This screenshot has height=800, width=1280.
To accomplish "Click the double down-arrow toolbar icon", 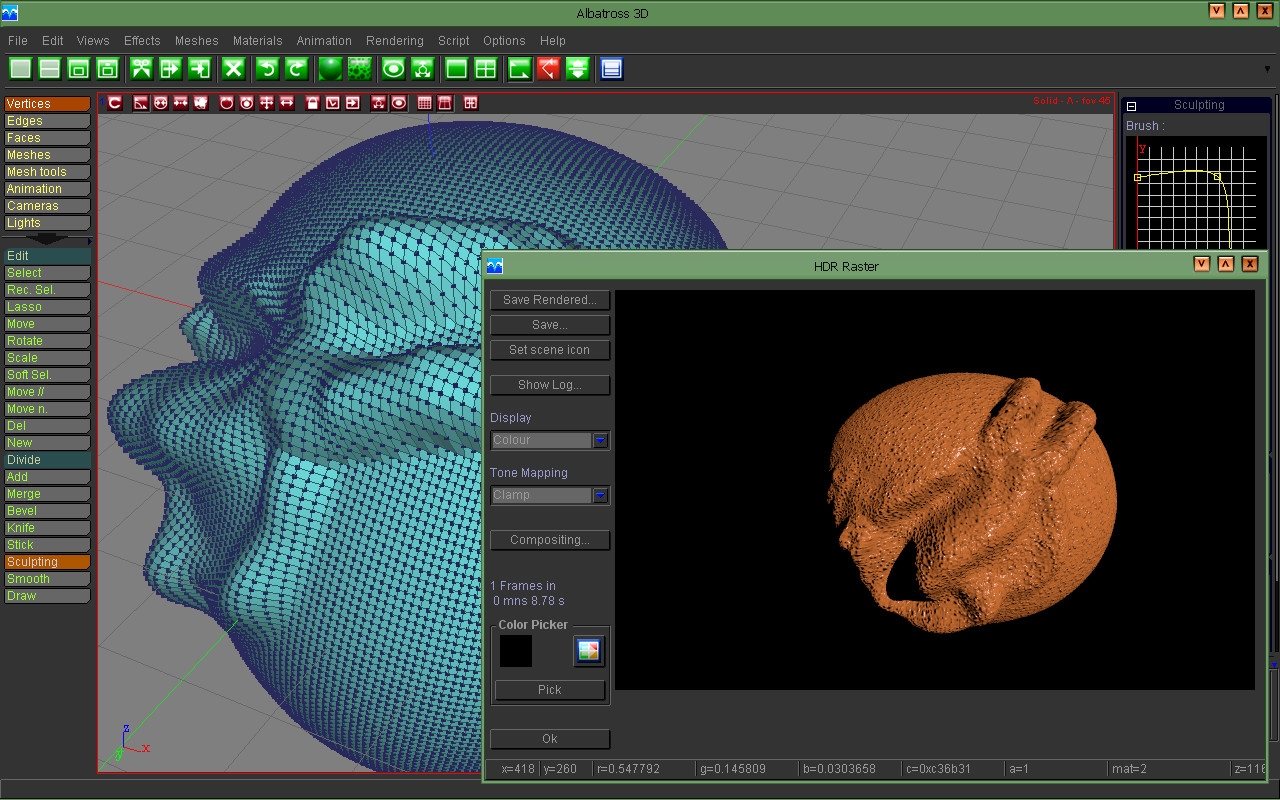I will click(577, 69).
